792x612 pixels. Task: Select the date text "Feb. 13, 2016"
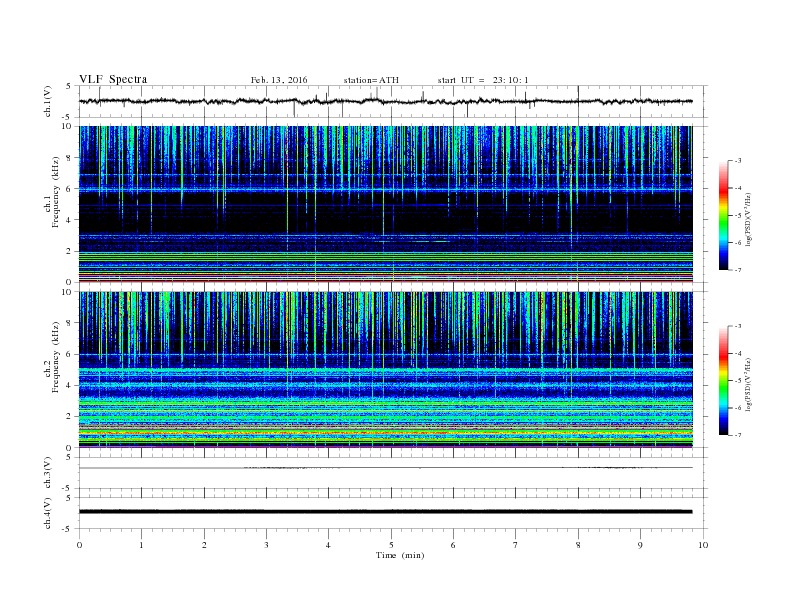(x=279, y=80)
